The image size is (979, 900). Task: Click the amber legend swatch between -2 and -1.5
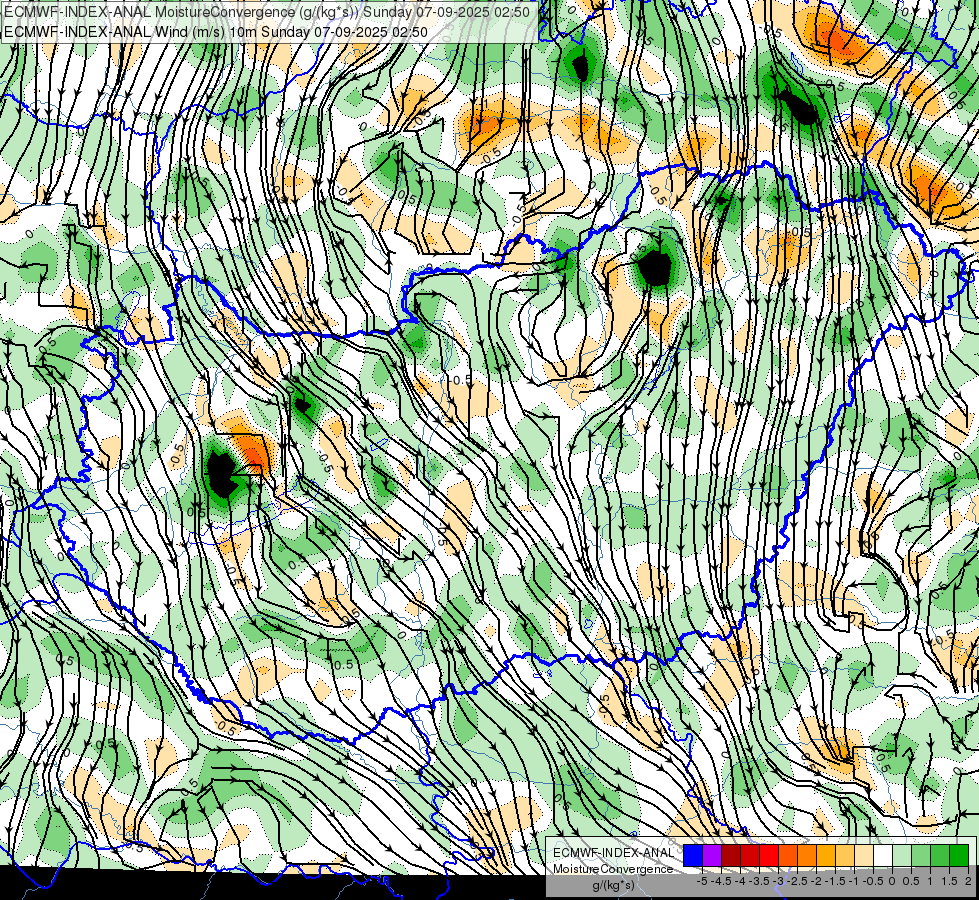click(826, 856)
